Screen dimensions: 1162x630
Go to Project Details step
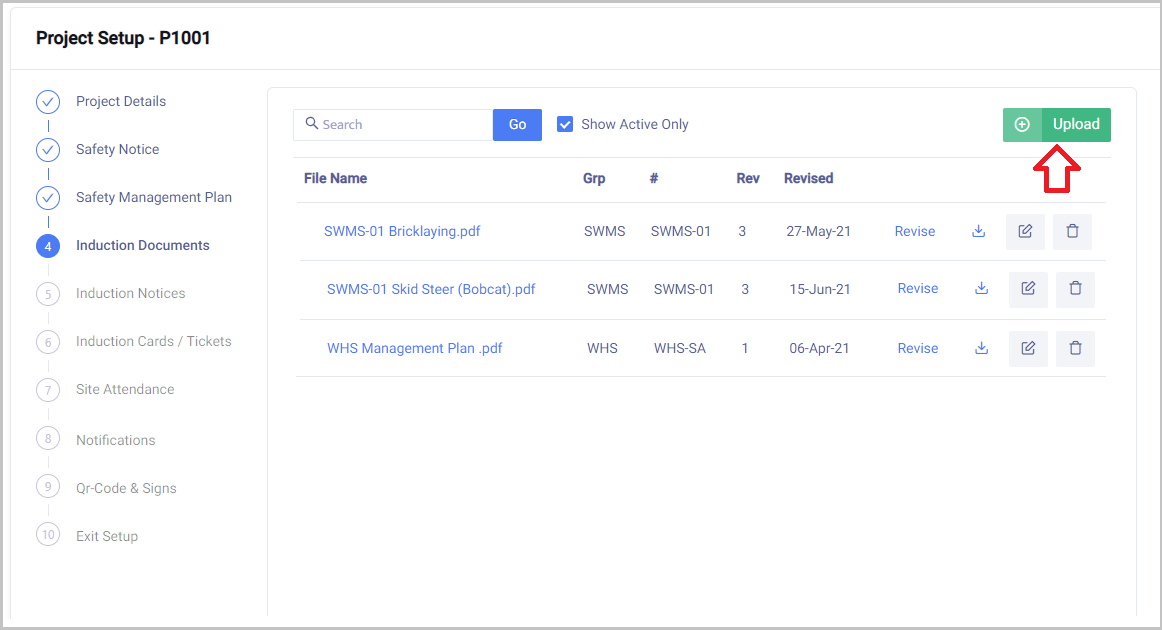tap(121, 101)
